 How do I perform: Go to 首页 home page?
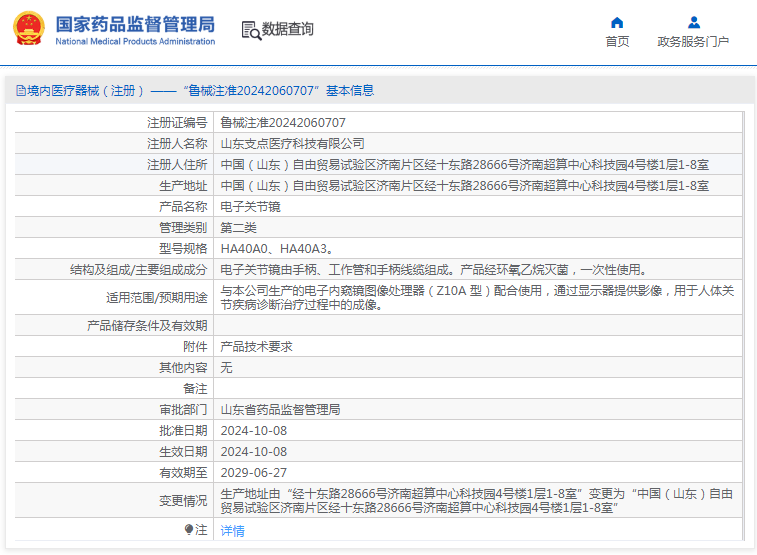pos(617,42)
